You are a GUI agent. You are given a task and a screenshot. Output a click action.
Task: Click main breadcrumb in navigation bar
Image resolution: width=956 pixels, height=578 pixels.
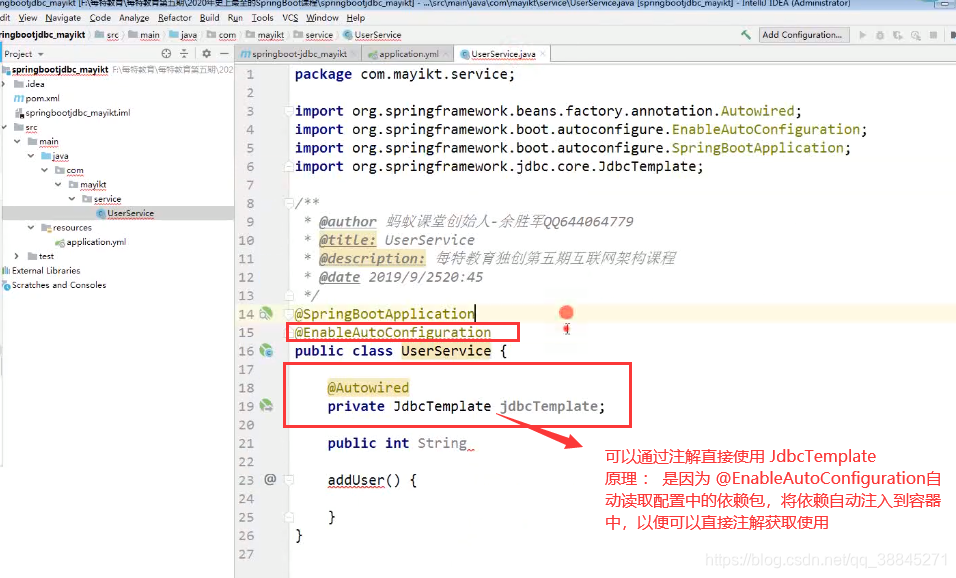149,35
